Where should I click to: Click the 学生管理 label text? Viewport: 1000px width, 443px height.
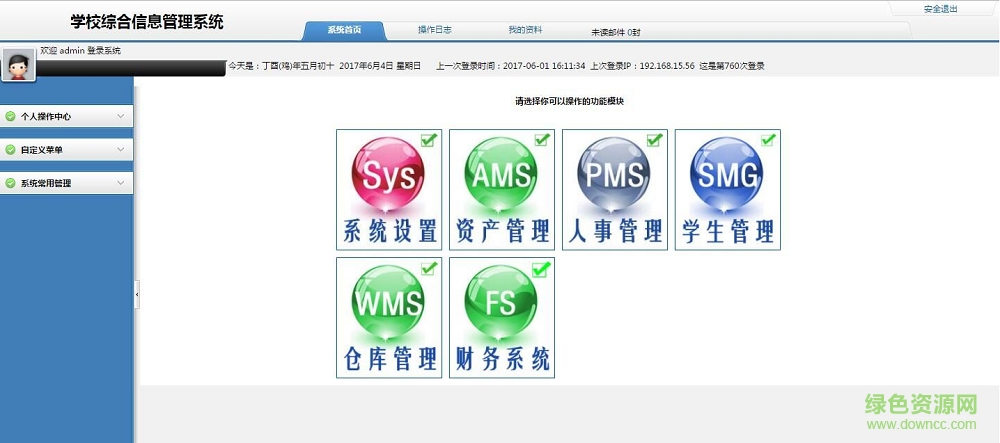click(x=728, y=231)
